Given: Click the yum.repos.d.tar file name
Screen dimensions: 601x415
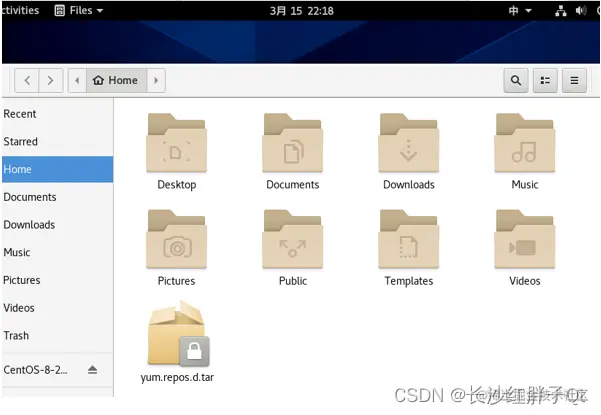Looking at the screenshot, I should click(x=177, y=377).
